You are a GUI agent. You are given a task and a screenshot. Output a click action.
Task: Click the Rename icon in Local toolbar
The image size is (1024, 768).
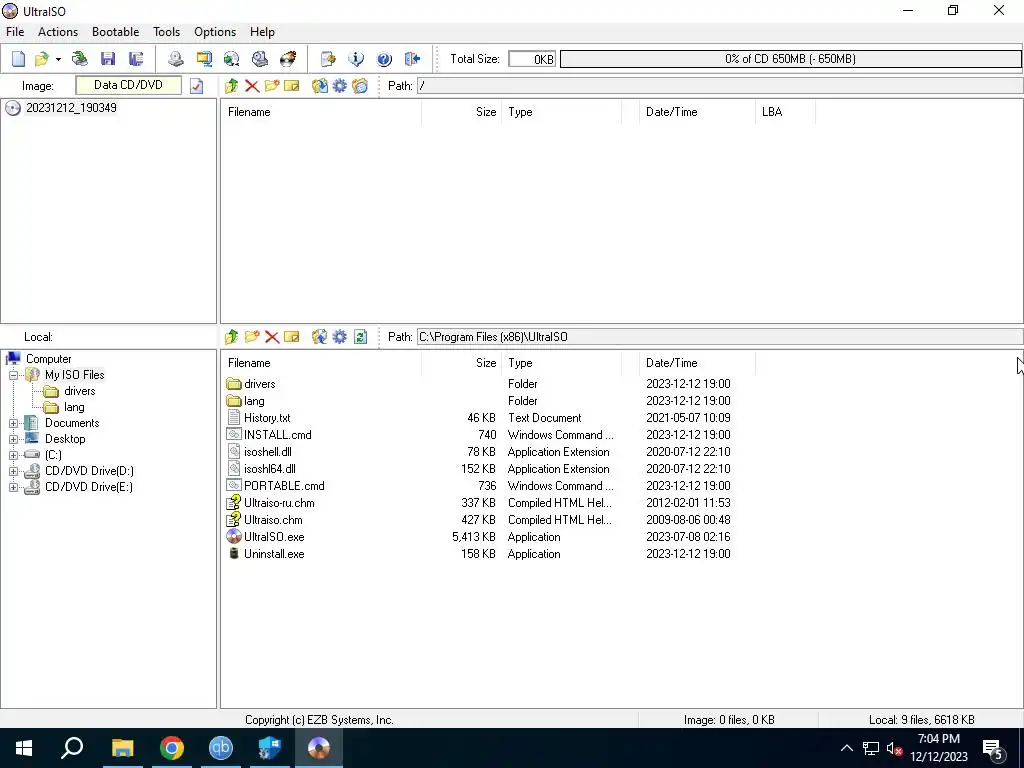292,337
